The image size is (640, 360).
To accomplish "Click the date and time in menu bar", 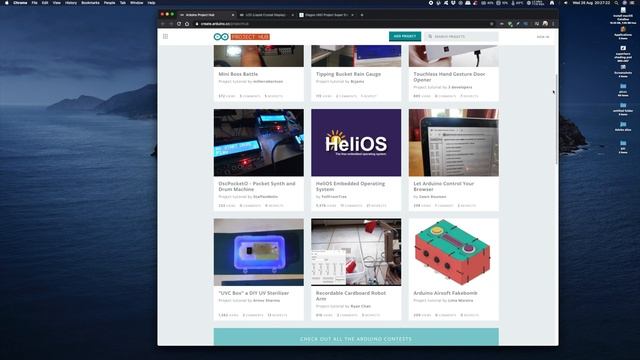I will [x=591, y=3].
